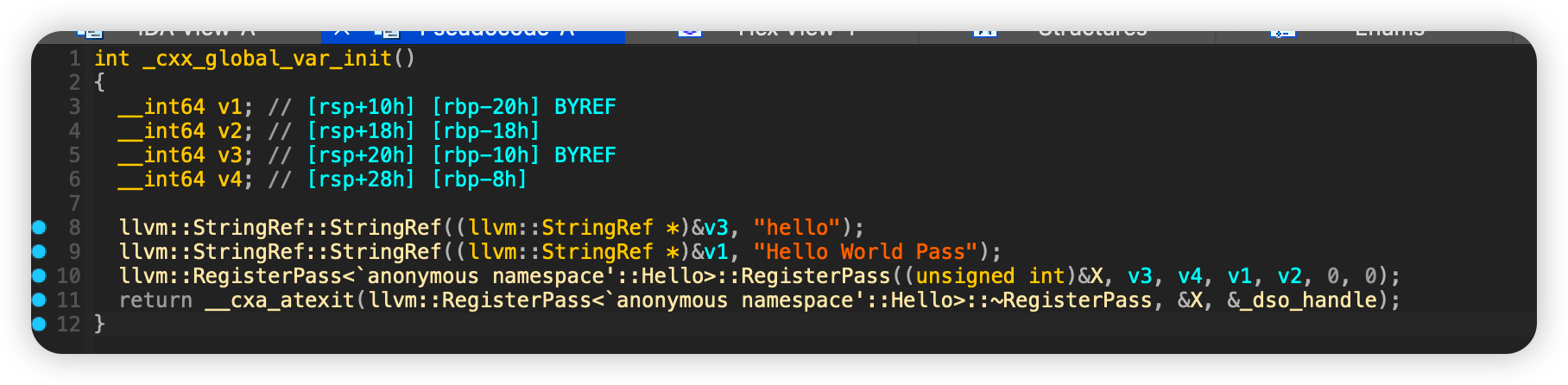The width and height of the screenshot is (1568, 385).
Task: Click the Enums tab icon
Action: (1282, 33)
